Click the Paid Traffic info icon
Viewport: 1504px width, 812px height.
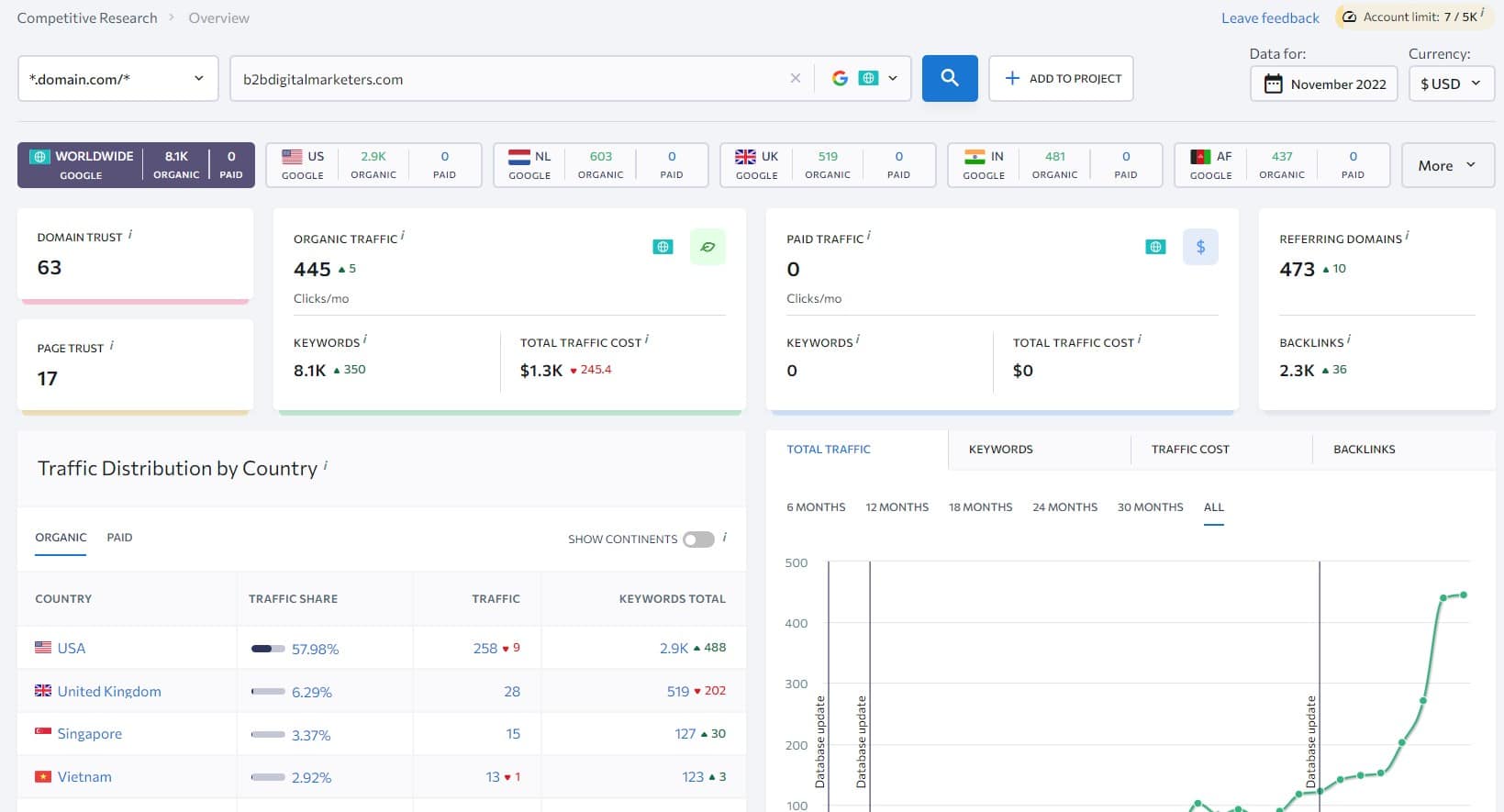pos(869,235)
